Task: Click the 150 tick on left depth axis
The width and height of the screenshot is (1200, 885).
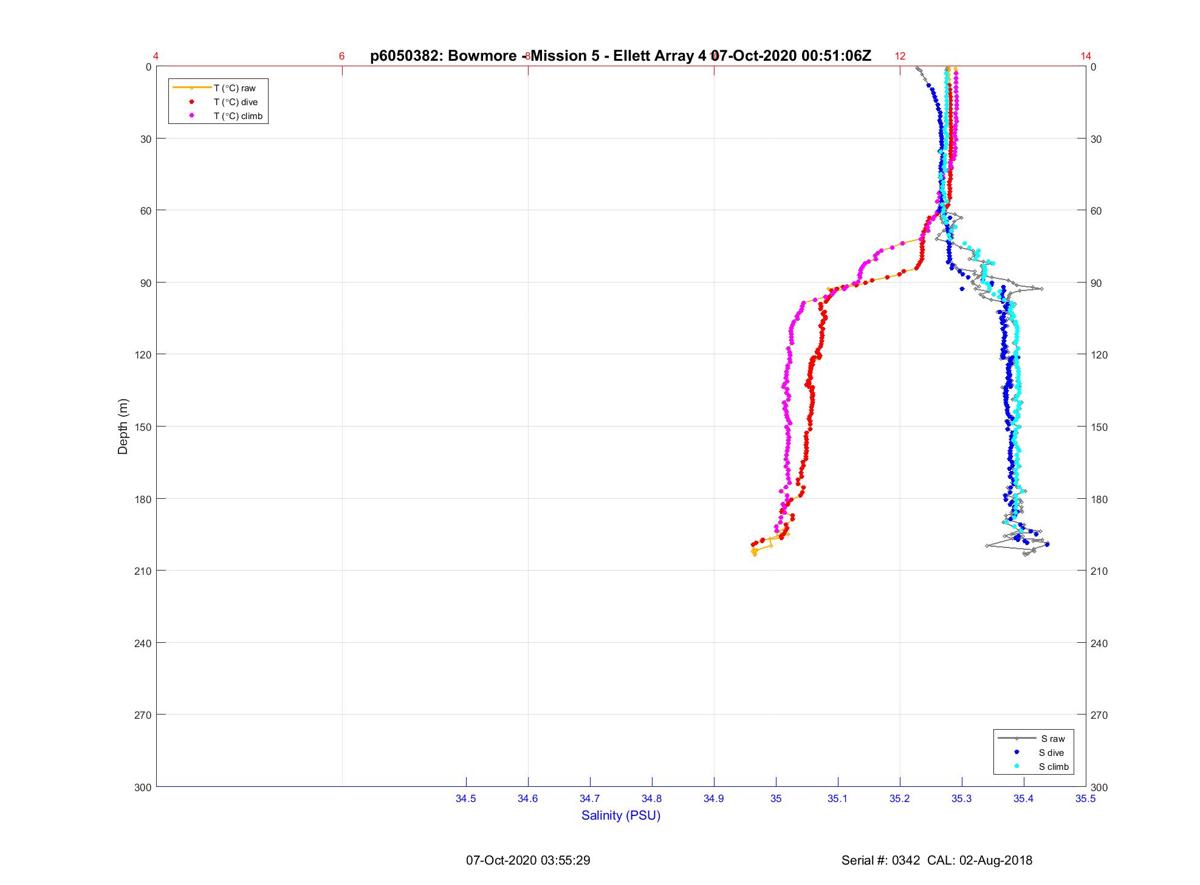Action: click(142, 427)
